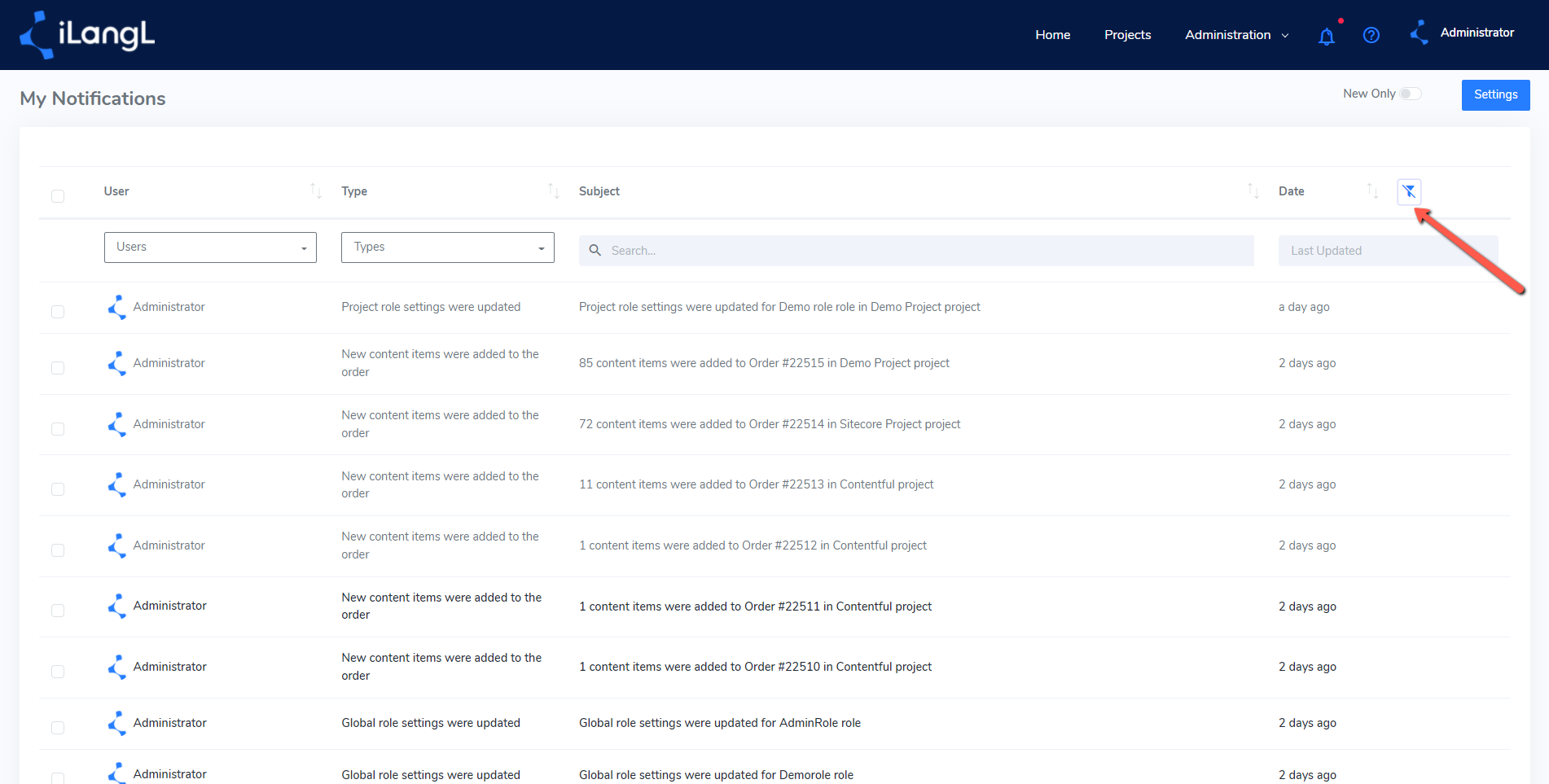Click avatar icon in Order #22513 row
Image resolution: width=1549 pixels, height=784 pixels.
pos(117,484)
